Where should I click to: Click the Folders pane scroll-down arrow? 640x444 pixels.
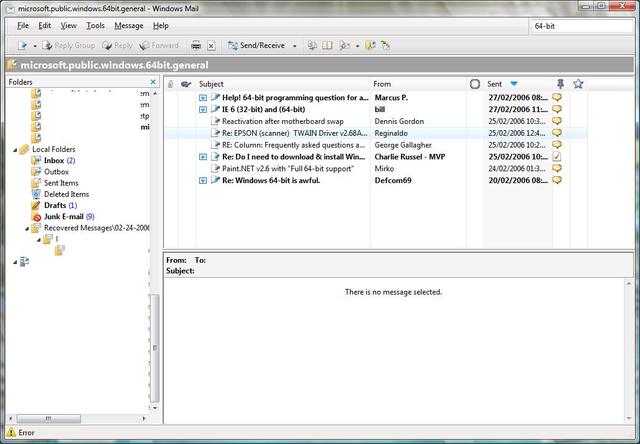point(155,408)
